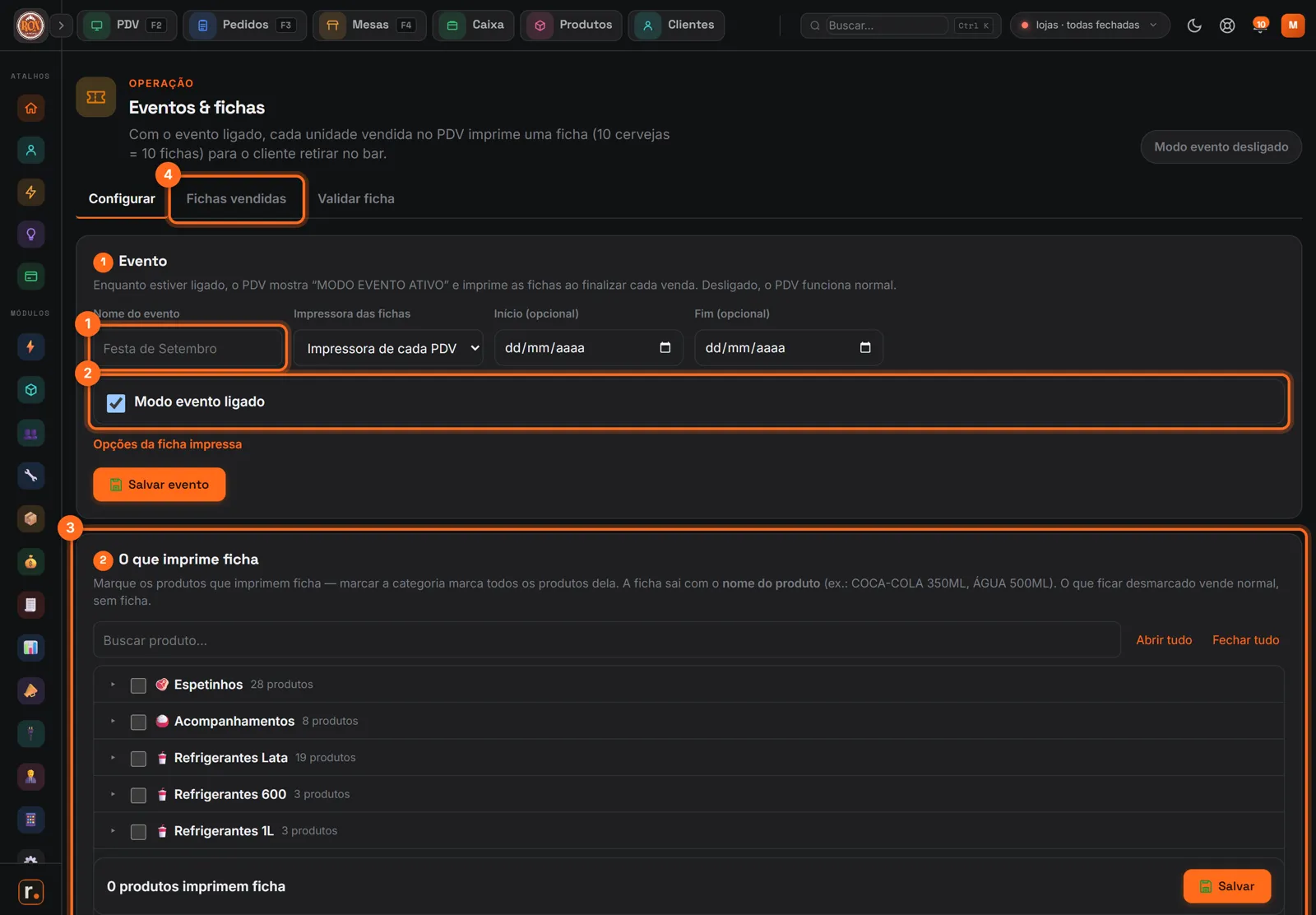The height and width of the screenshot is (915, 1316).
Task: Open the cube module icon in sidebar
Action: pos(30,390)
